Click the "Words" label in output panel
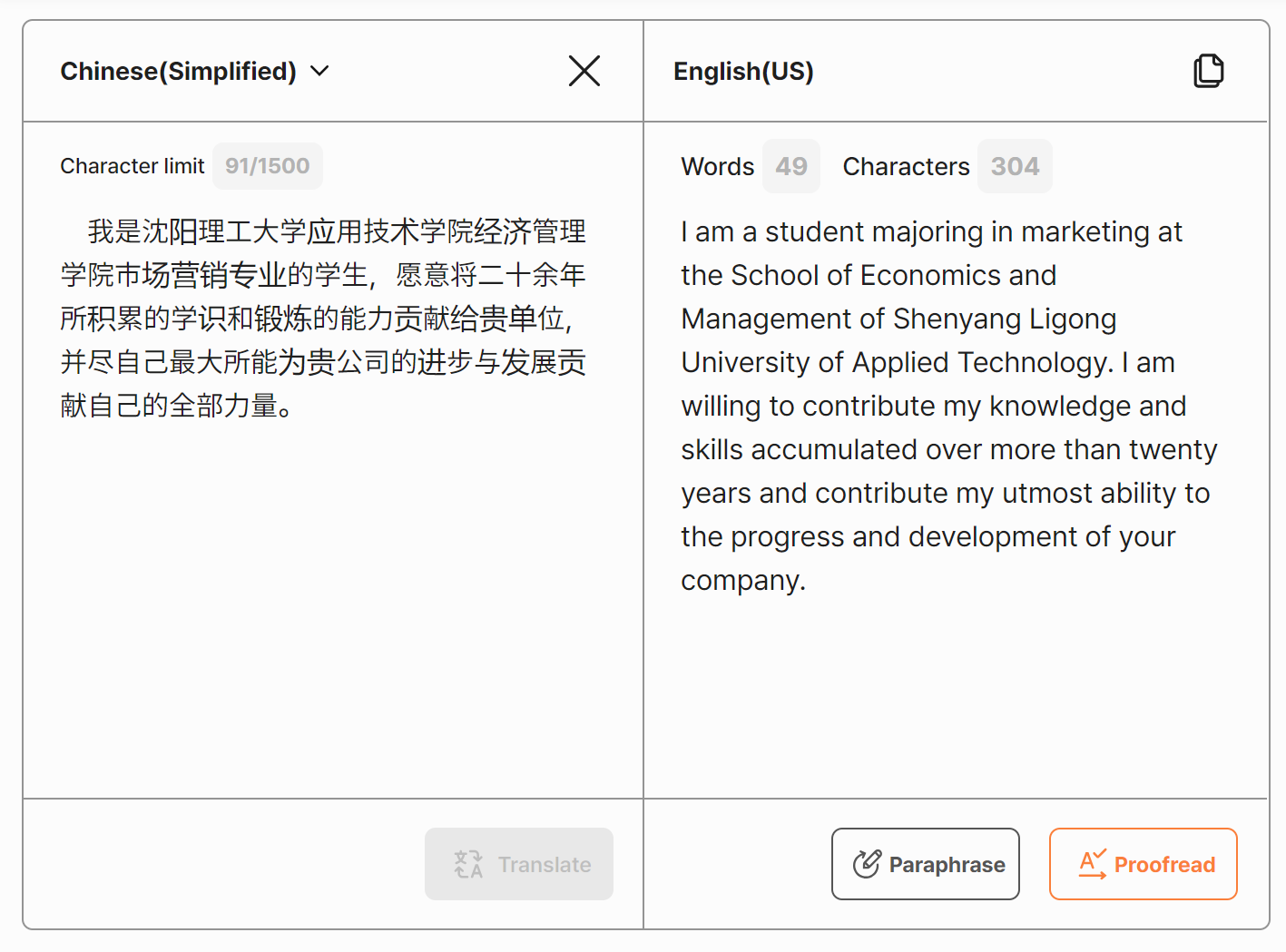The width and height of the screenshot is (1286, 952). 718,167
